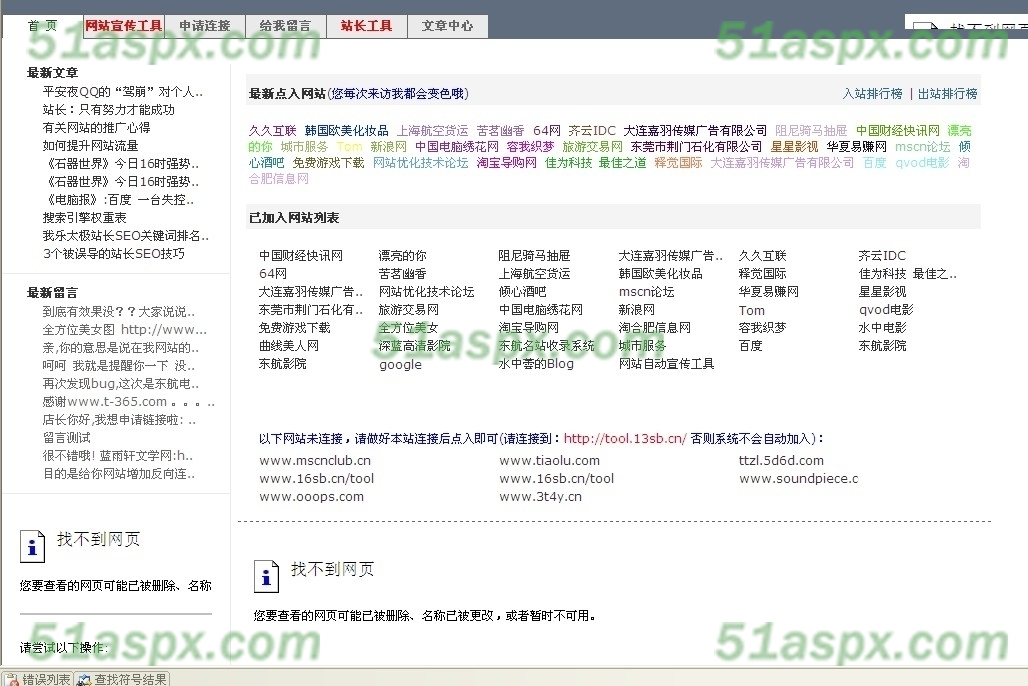Open message 很不错哦! 蓝雨轩文学网
This screenshot has height=686, width=1028.
pos(118,456)
